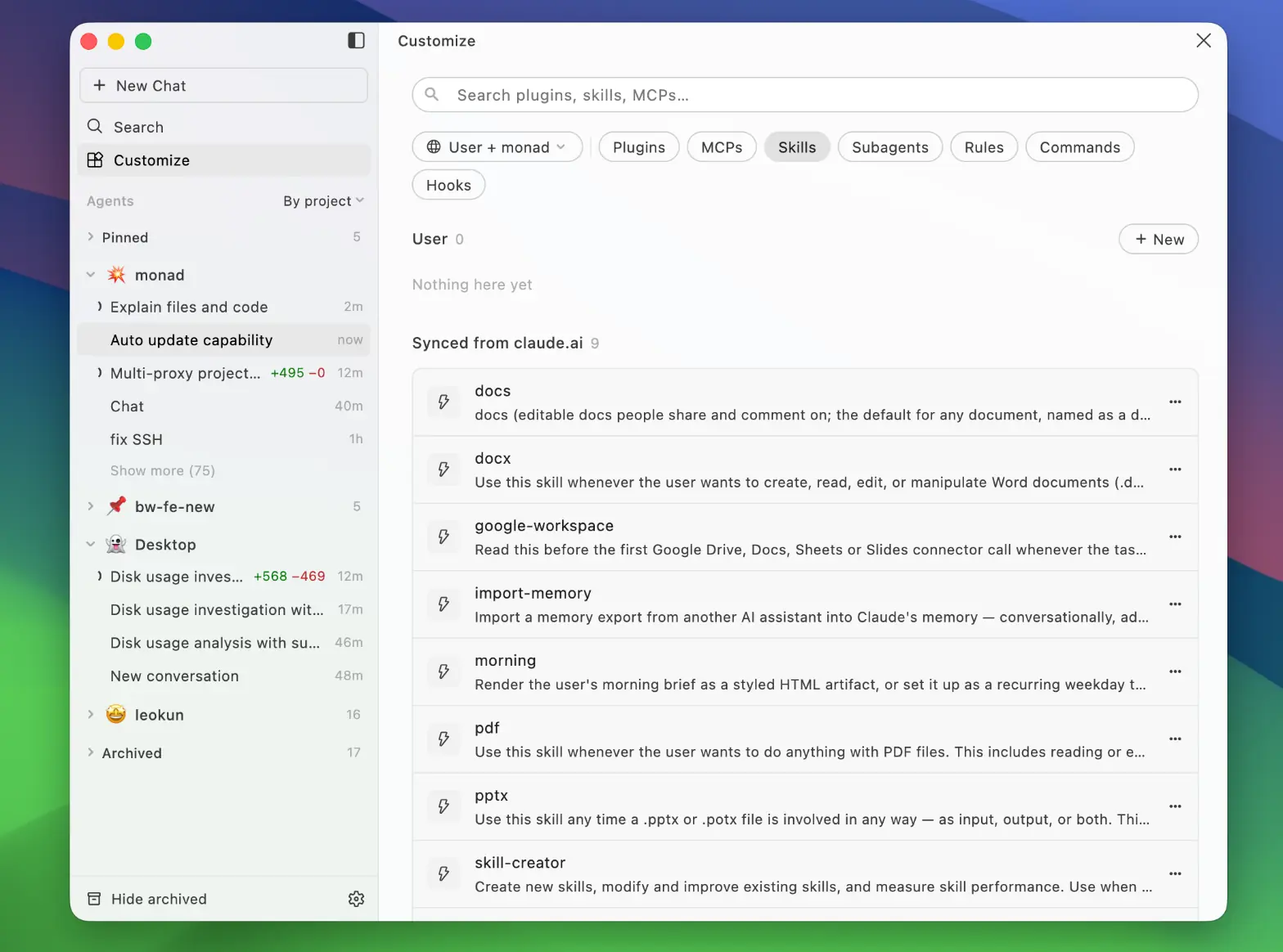The image size is (1283, 952).
Task: Click the monad project burst icon
Action: [x=116, y=275]
